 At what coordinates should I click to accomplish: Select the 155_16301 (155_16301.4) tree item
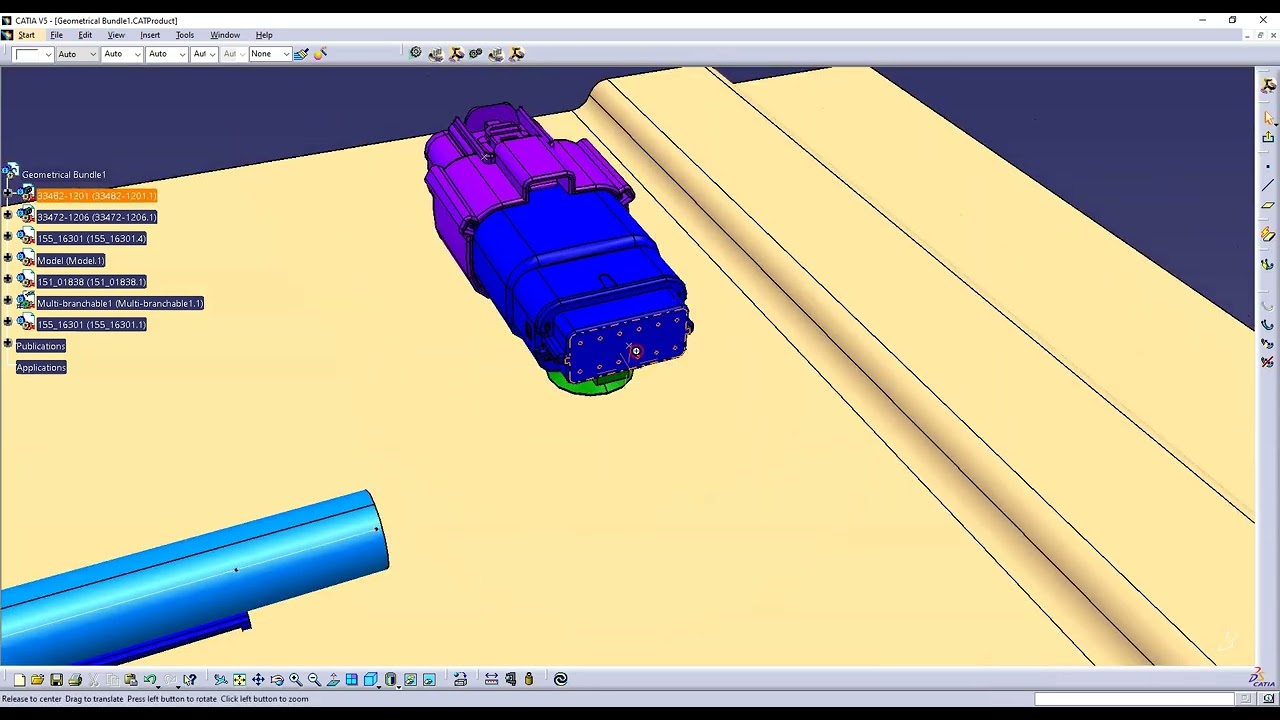91,239
